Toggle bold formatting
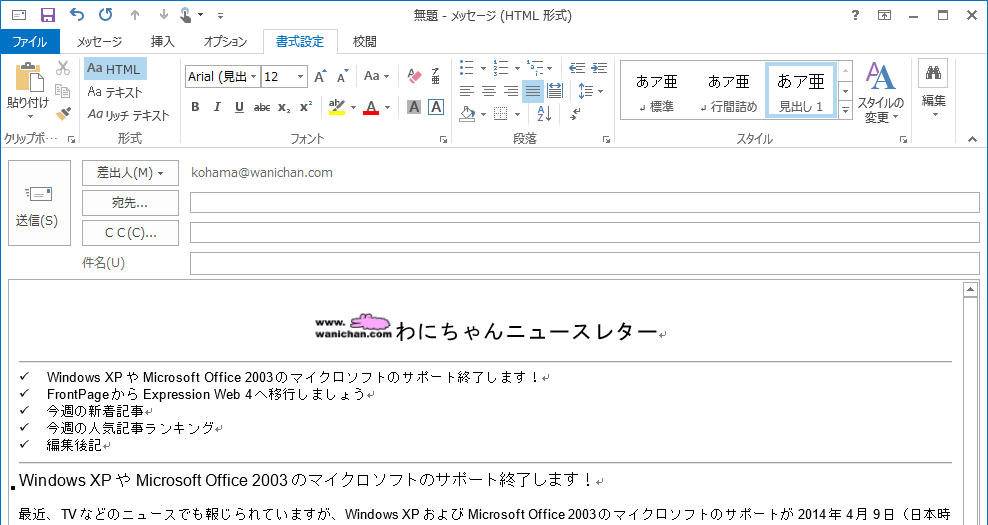Screen dimensions: 988x525 pyautogui.click(x=195, y=107)
